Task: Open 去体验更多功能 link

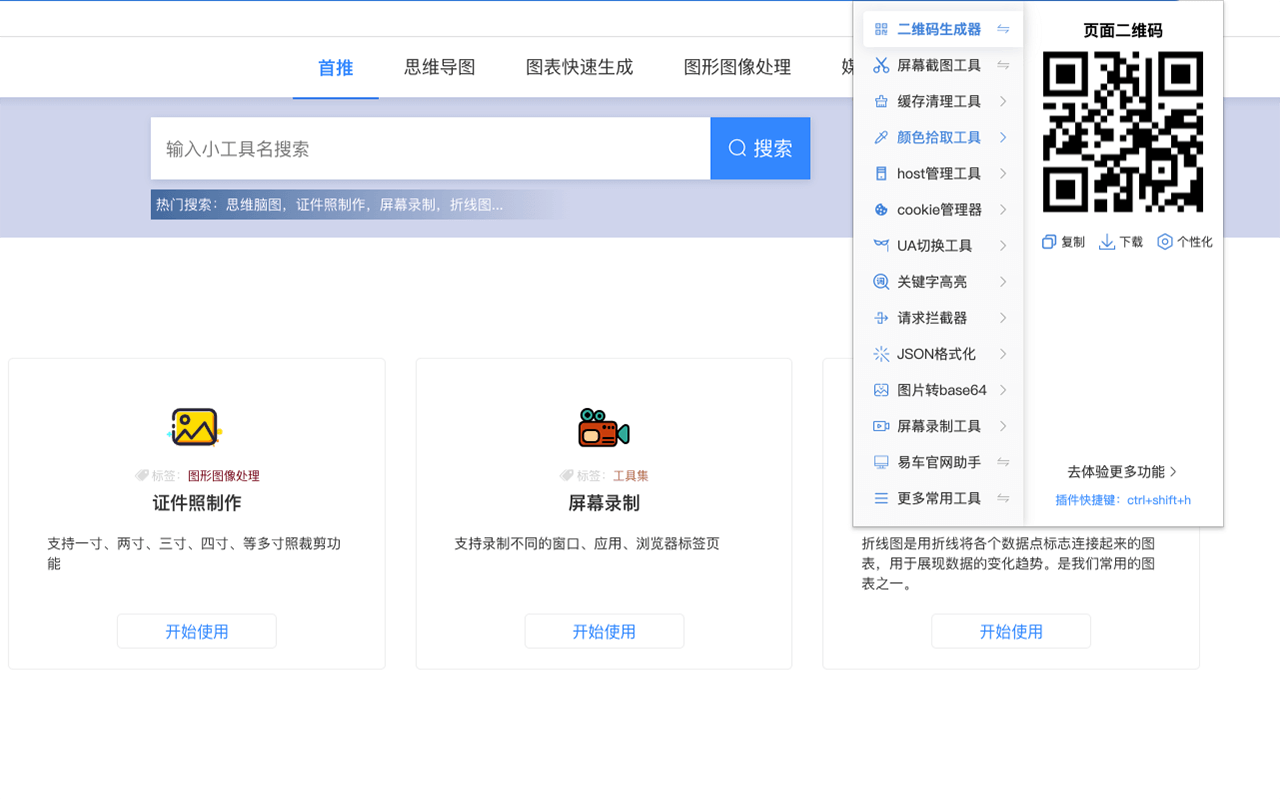Action: [x=1122, y=471]
